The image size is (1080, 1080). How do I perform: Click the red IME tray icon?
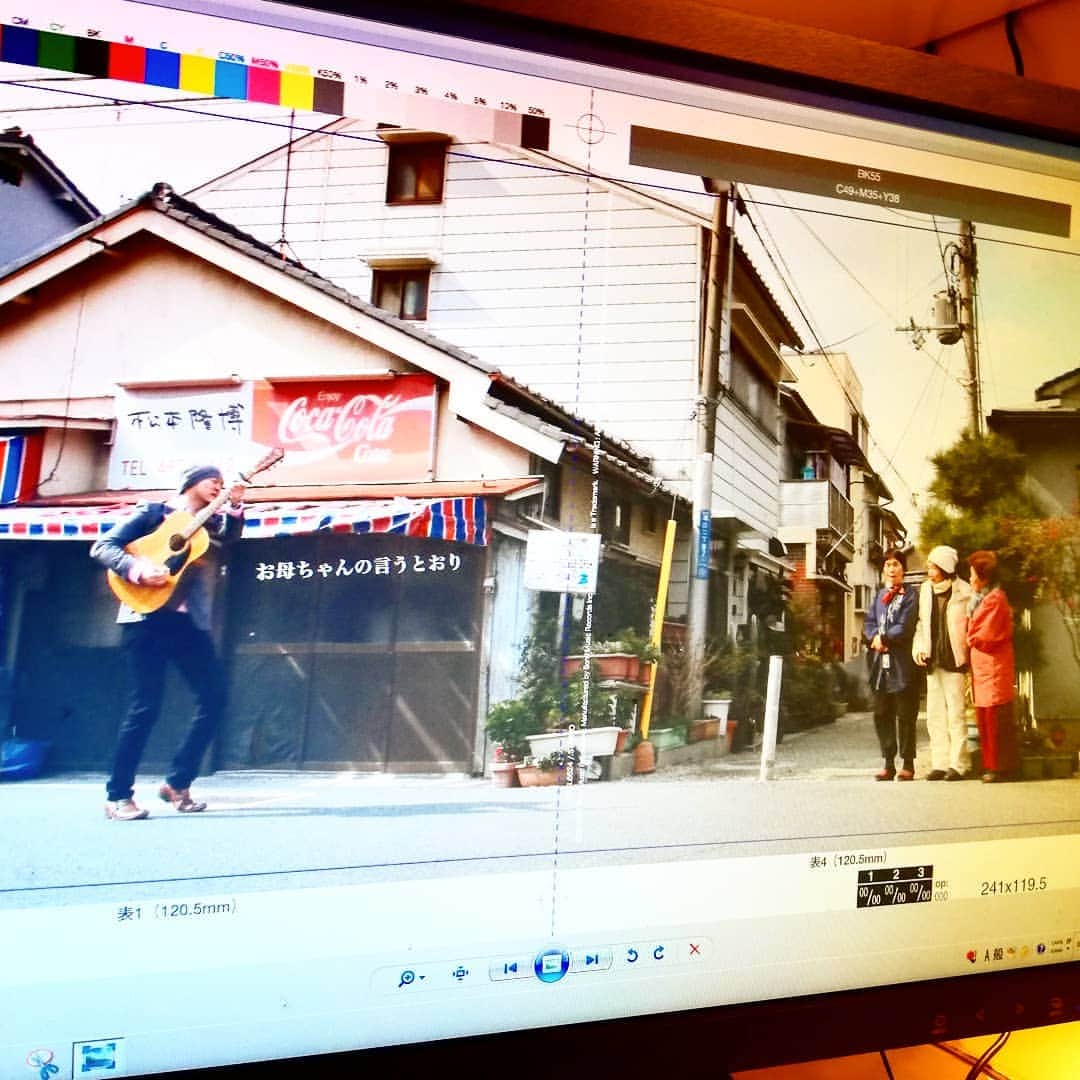click(x=971, y=956)
